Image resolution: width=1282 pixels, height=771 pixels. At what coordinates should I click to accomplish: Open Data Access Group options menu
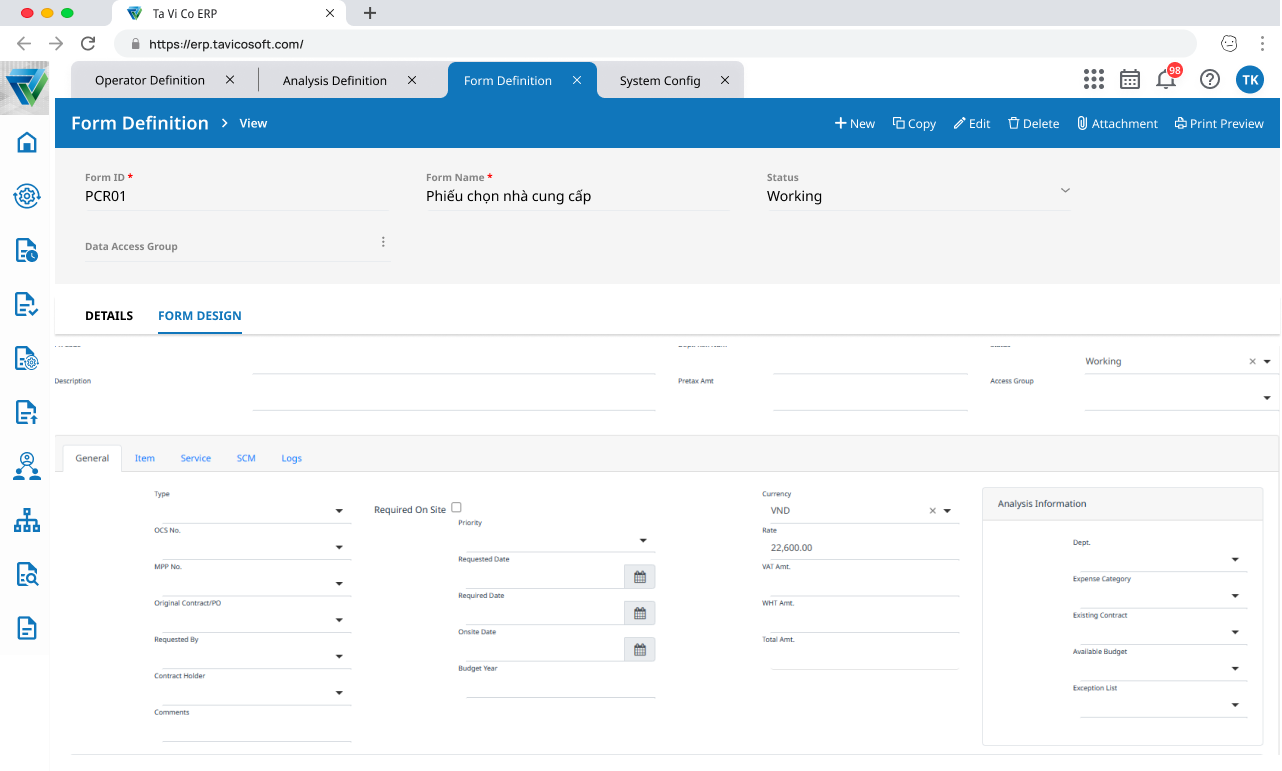[x=383, y=242]
